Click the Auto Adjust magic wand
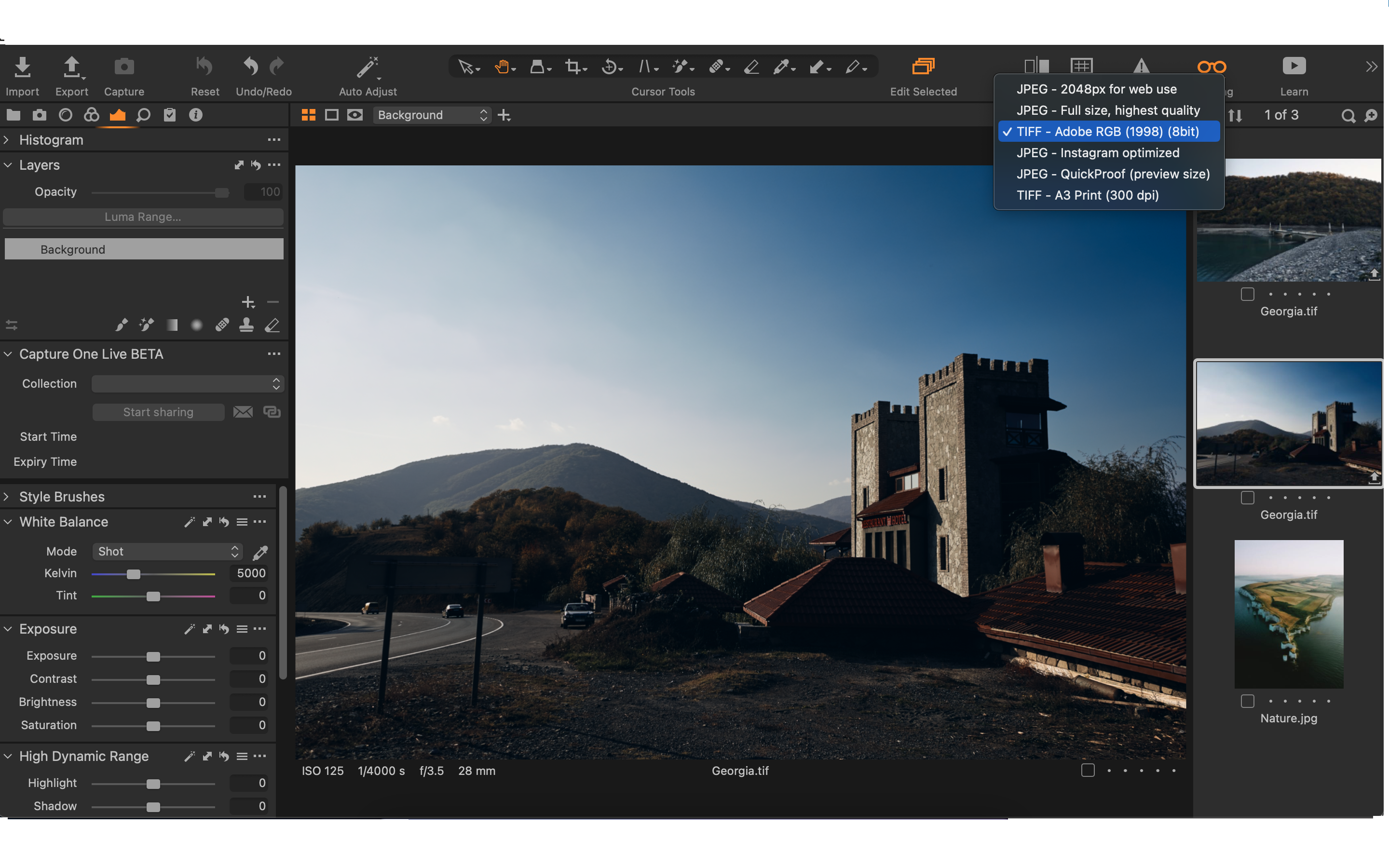Image resolution: width=1389 pixels, height=868 pixels. (x=368, y=67)
